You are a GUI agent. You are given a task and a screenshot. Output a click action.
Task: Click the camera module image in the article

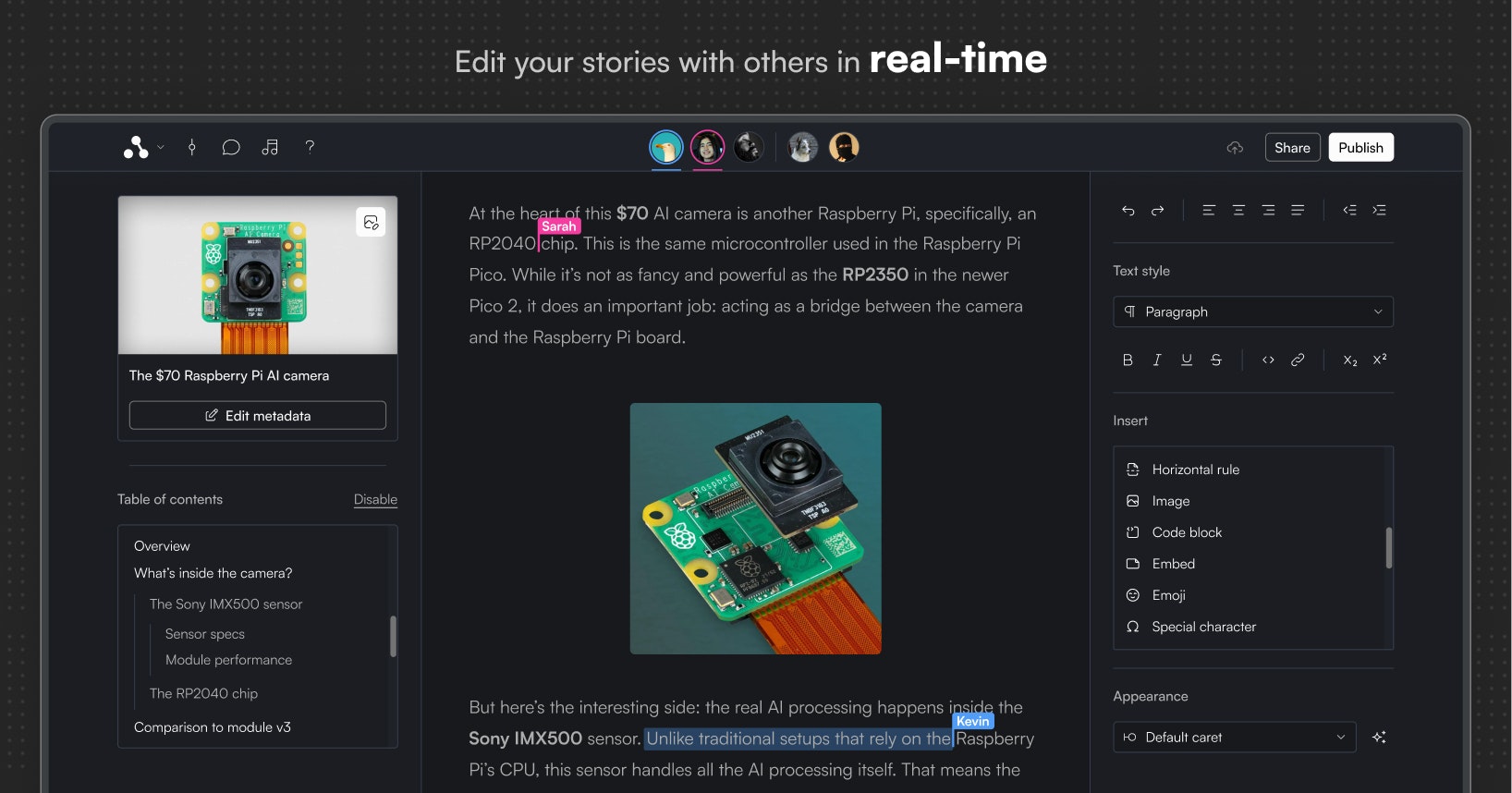pos(755,529)
